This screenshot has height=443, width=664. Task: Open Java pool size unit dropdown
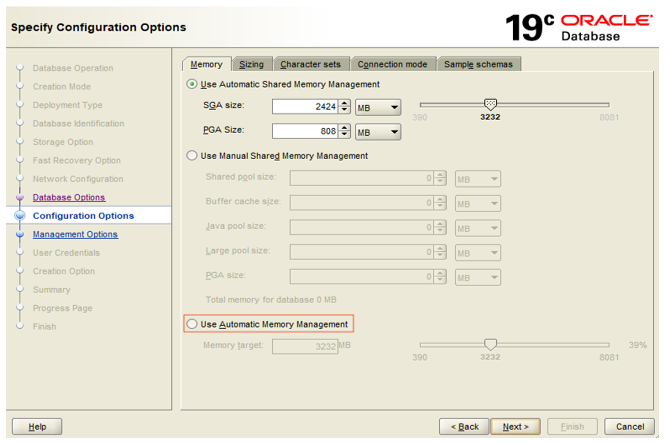pos(478,228)
